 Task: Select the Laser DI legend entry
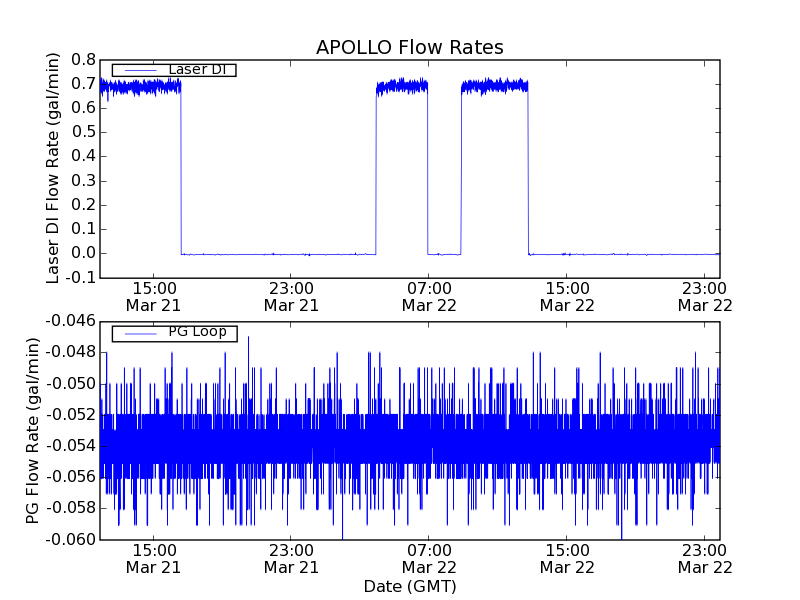click(196, 70)
